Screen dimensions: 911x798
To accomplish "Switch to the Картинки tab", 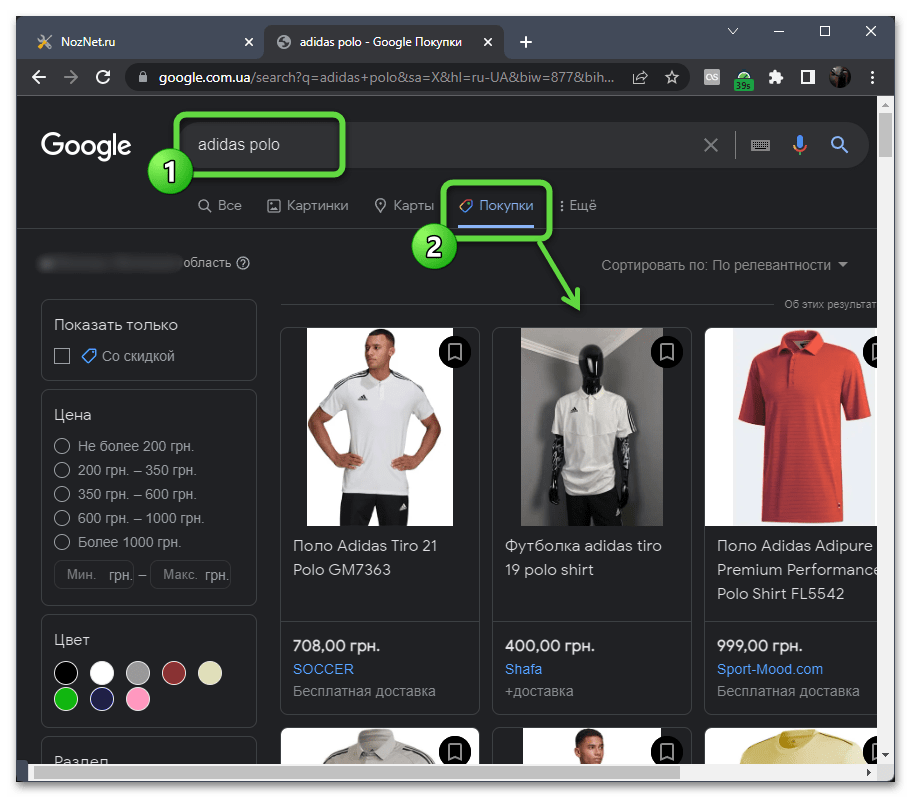I will pos(307,206).
